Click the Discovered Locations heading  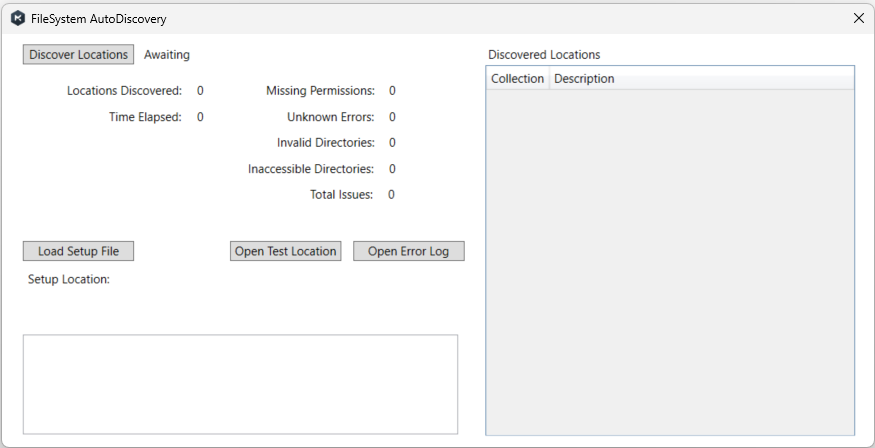coord(544,55)
